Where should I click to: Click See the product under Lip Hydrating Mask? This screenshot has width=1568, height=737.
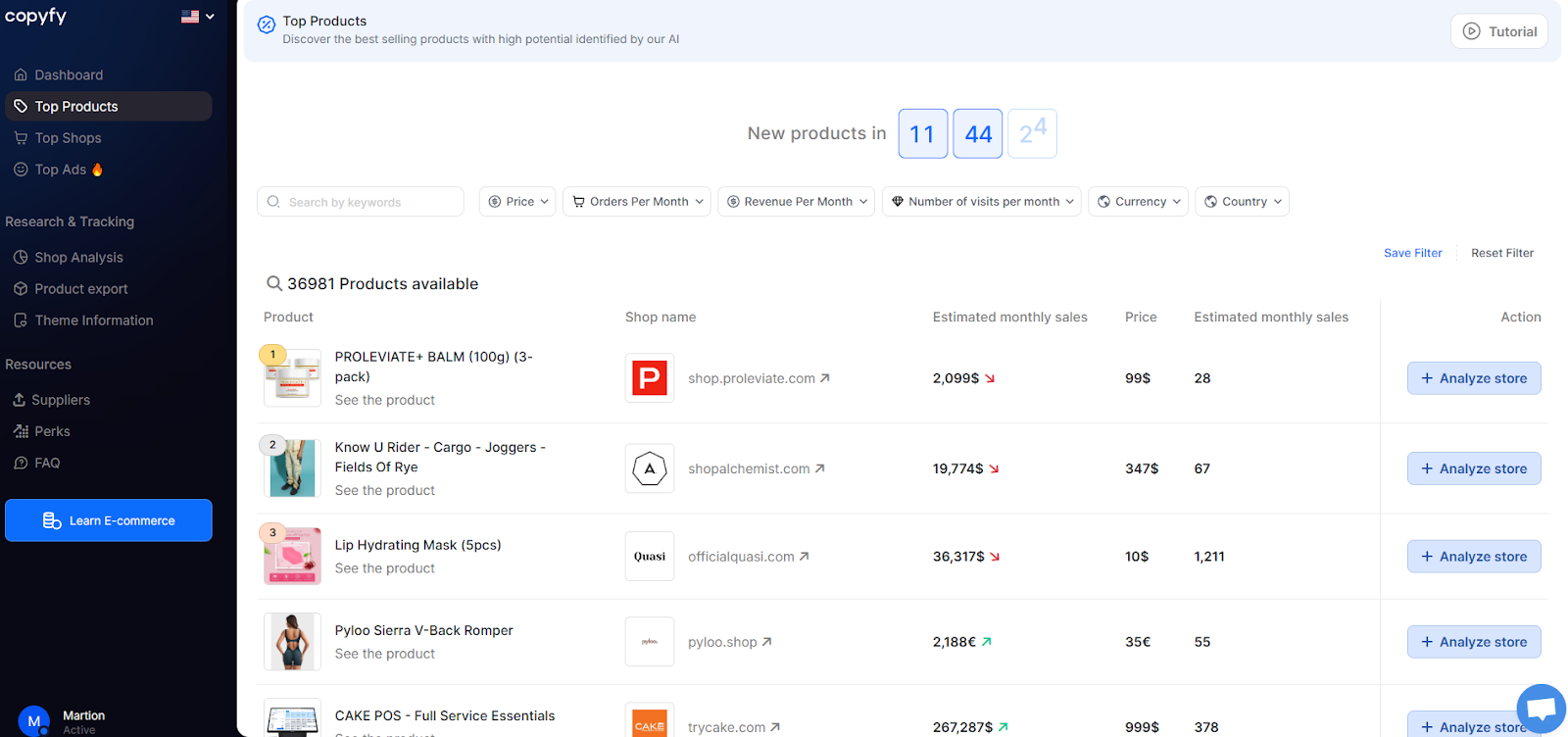385,568
